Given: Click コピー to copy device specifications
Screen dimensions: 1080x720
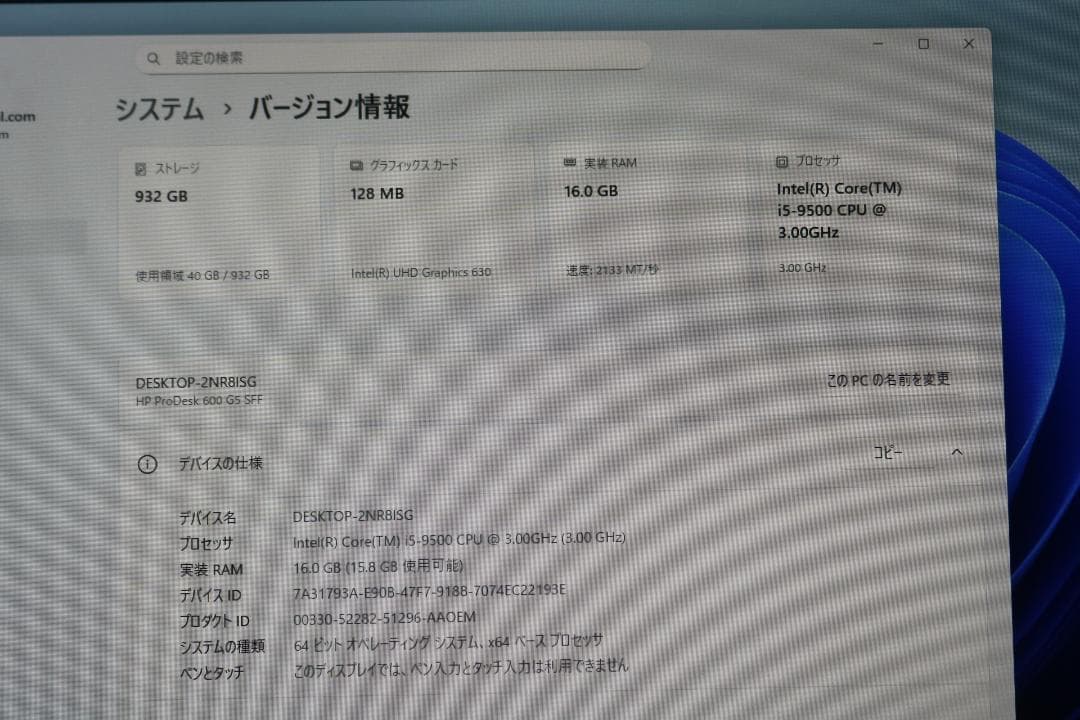Looking at the screenshot, I should (889, 452).
